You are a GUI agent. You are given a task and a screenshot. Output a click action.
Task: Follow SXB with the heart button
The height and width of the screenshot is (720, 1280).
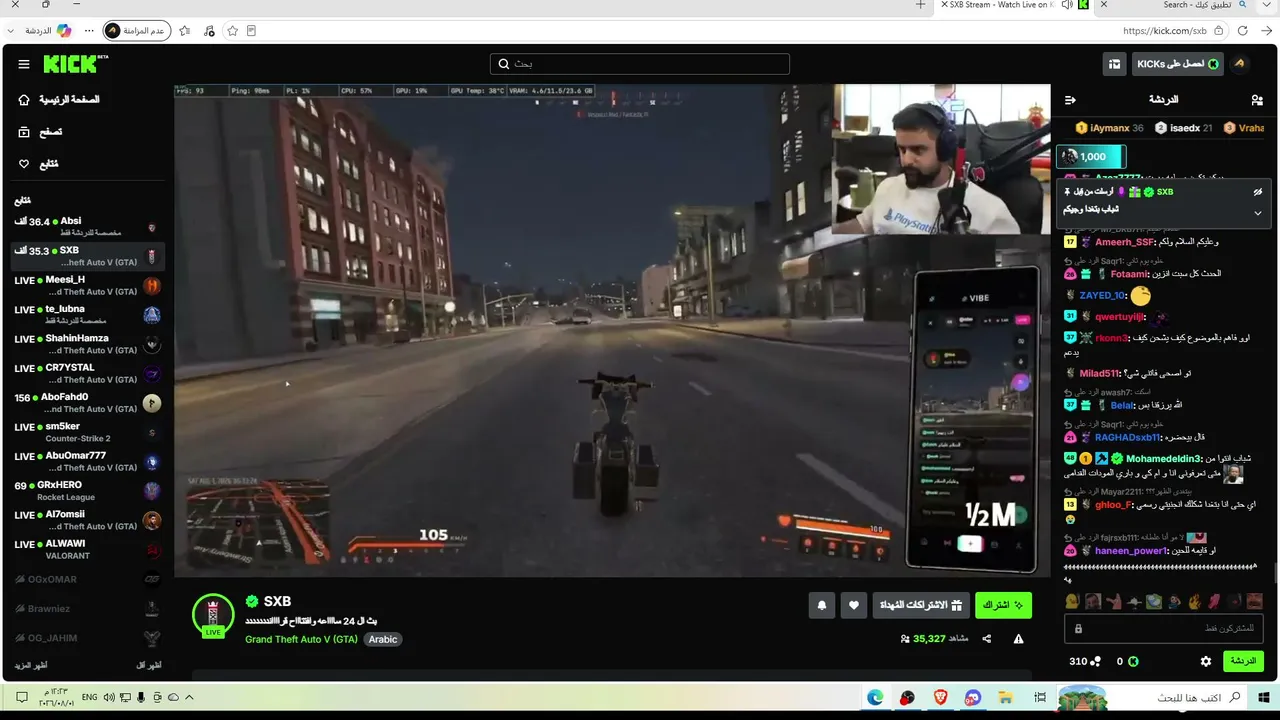[x=853, y=605]
